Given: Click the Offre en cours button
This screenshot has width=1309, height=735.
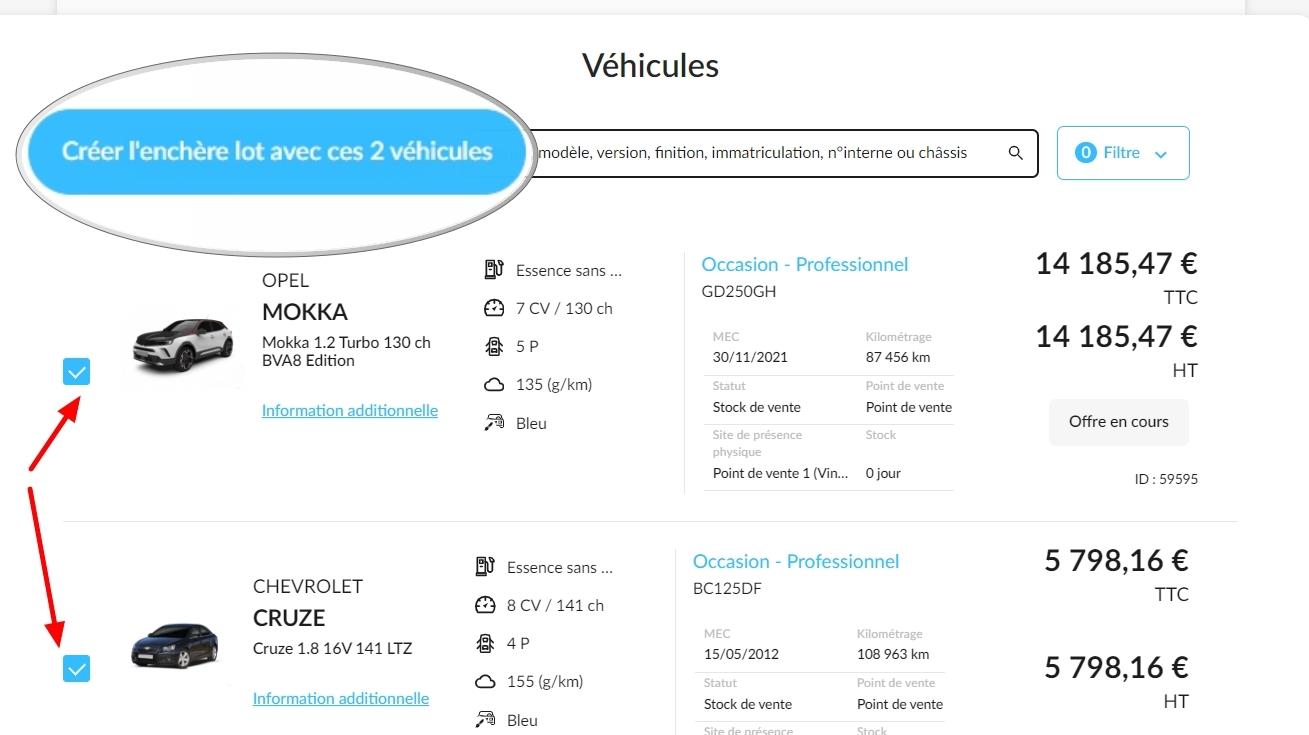Looking at the screenshot, I should pos(1119,422).
